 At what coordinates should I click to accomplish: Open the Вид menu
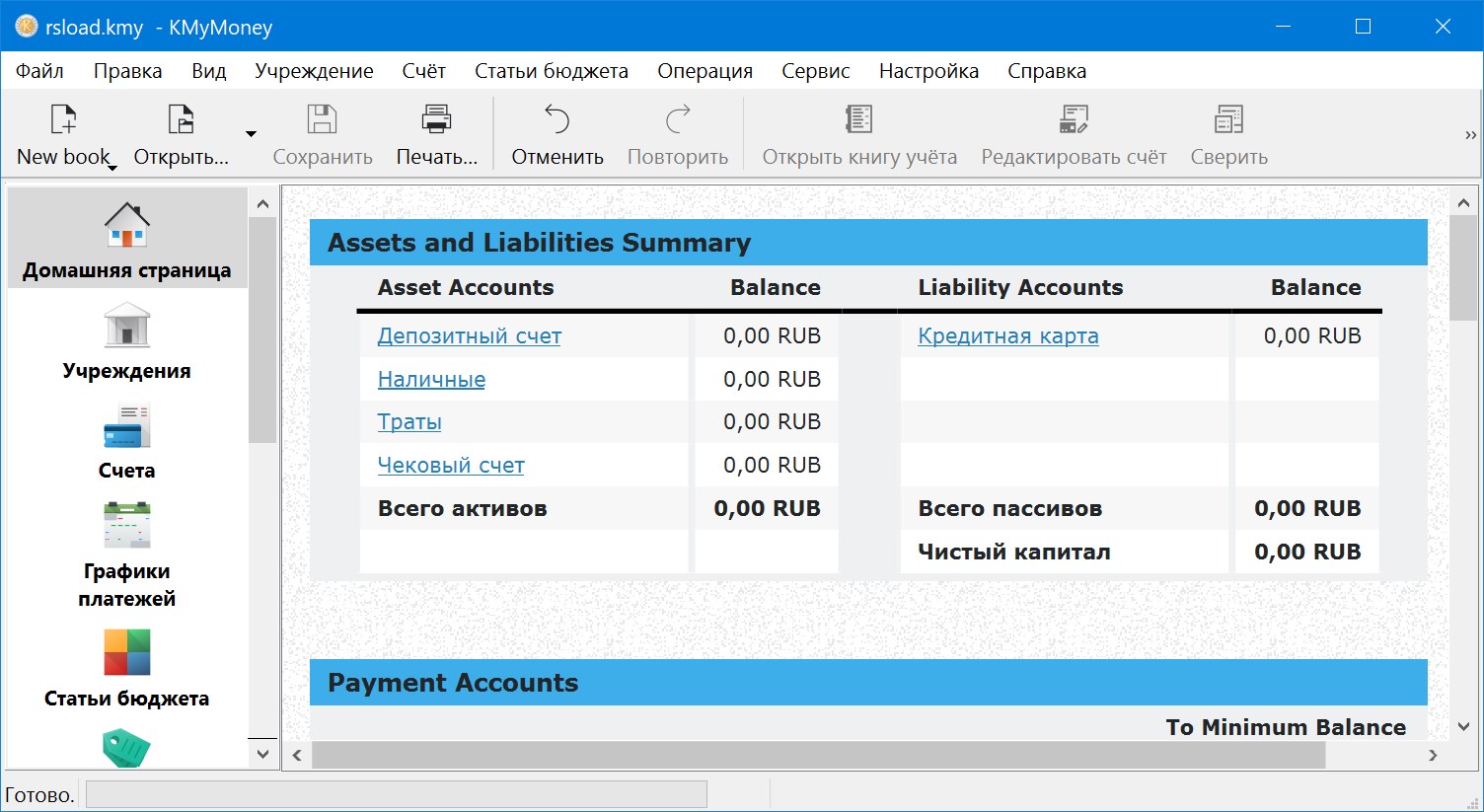coord(208,71)
